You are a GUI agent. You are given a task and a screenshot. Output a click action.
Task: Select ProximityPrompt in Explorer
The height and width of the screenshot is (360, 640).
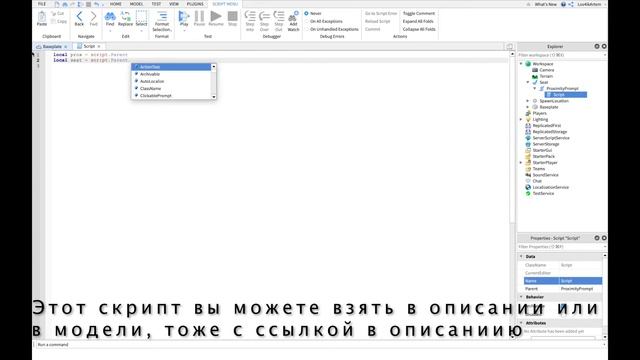[562, 89]
